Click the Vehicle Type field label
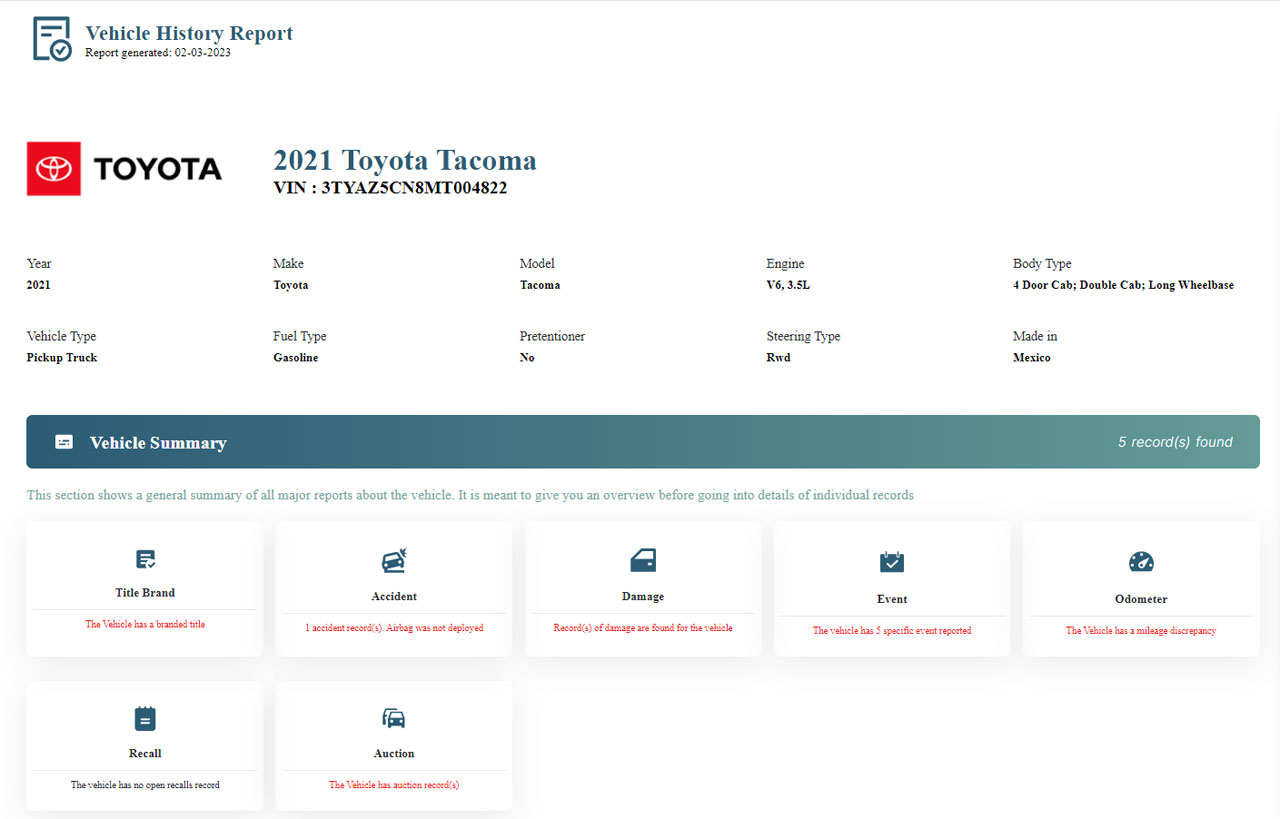1280x819 pixels. (62, 337)
